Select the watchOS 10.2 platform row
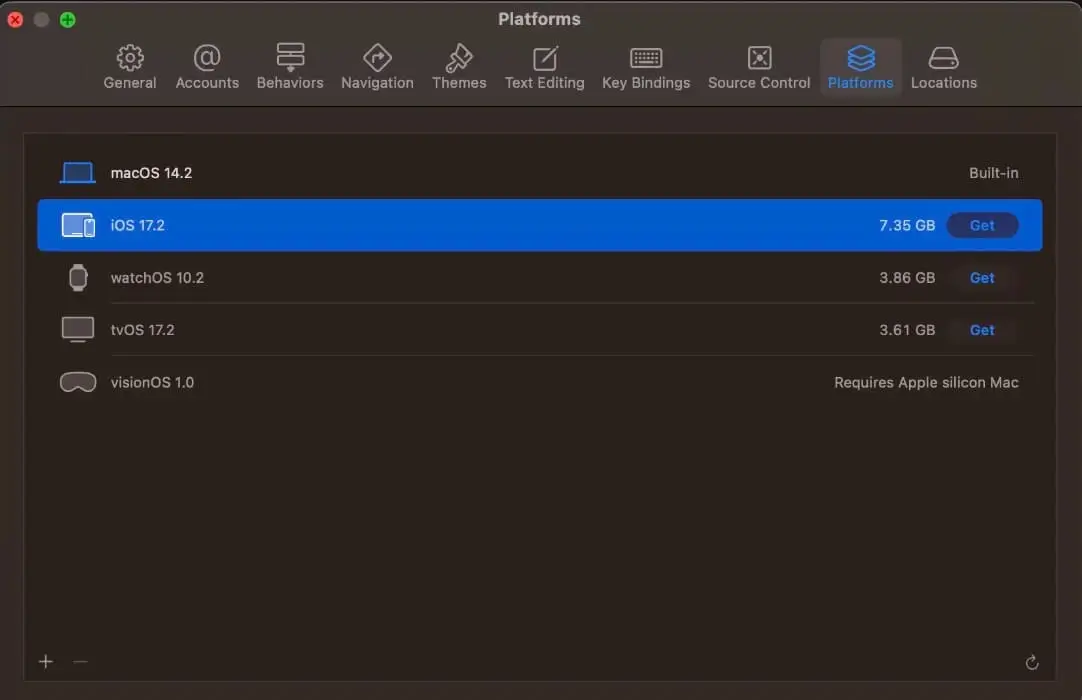Image resolution: width=1082 pixels, height=700 pixels. click(400, 277)
